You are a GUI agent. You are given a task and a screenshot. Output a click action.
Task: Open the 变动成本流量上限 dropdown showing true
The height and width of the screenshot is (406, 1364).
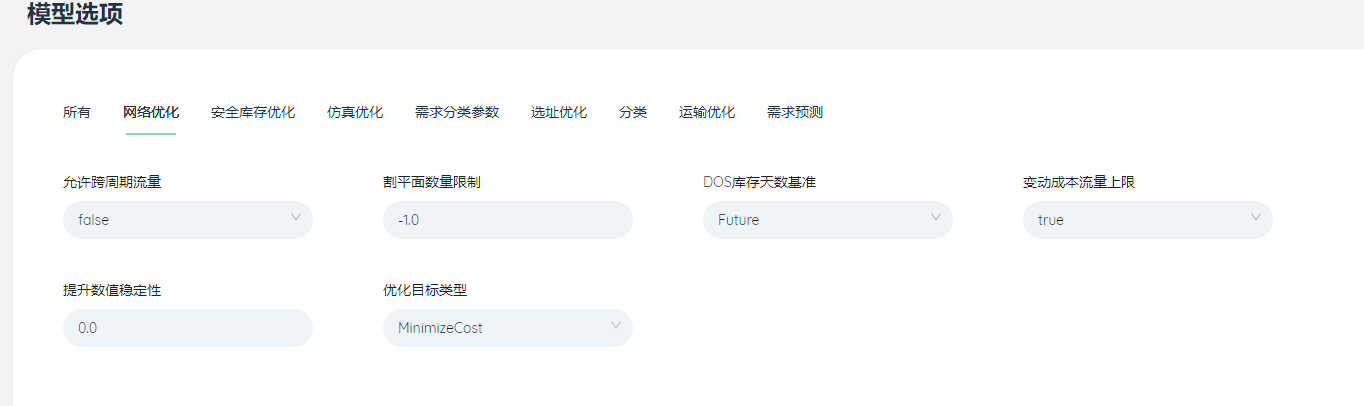[x=1148, y=220]
